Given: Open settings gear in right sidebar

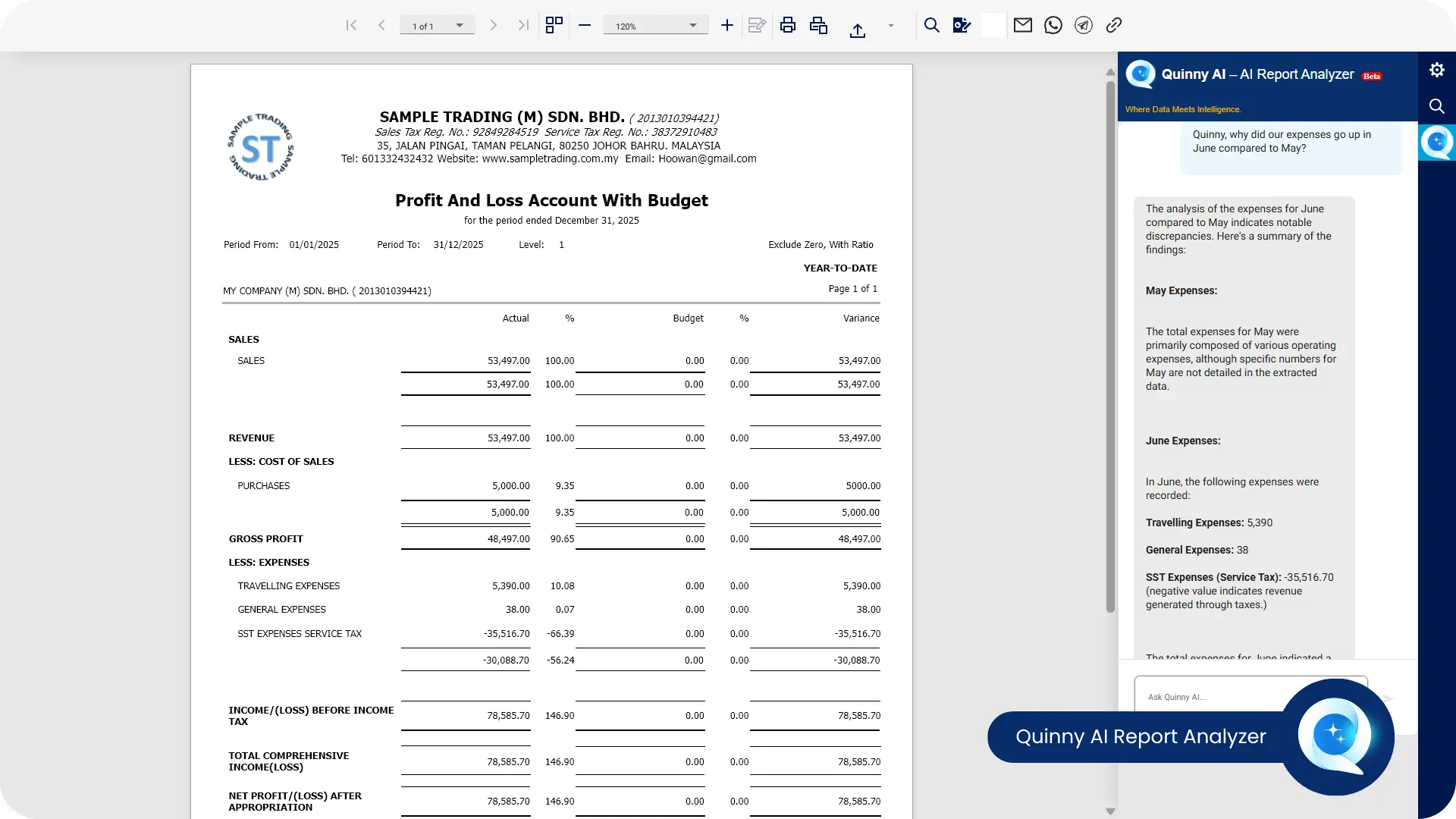Looking at the screenshot, I should (x=1436, y=70).
